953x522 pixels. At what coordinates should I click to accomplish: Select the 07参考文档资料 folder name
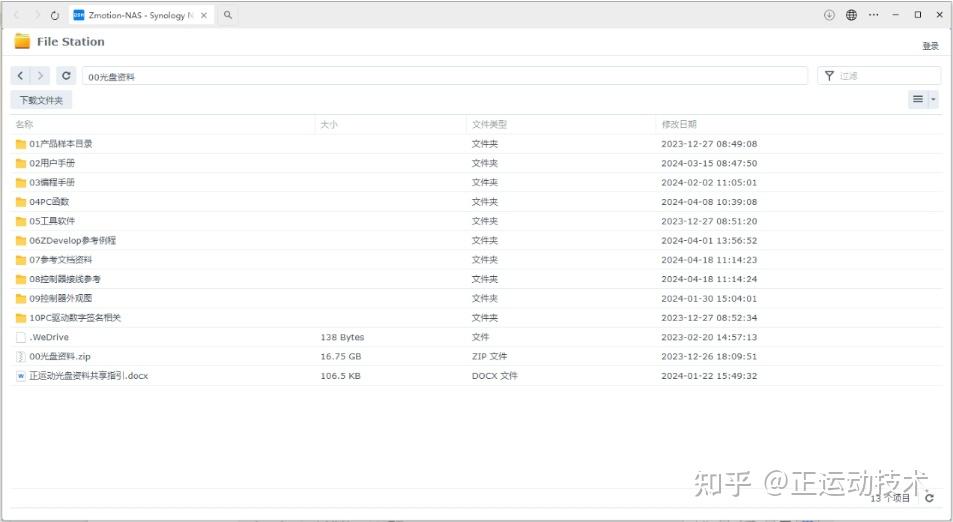[x=61, y=260]
